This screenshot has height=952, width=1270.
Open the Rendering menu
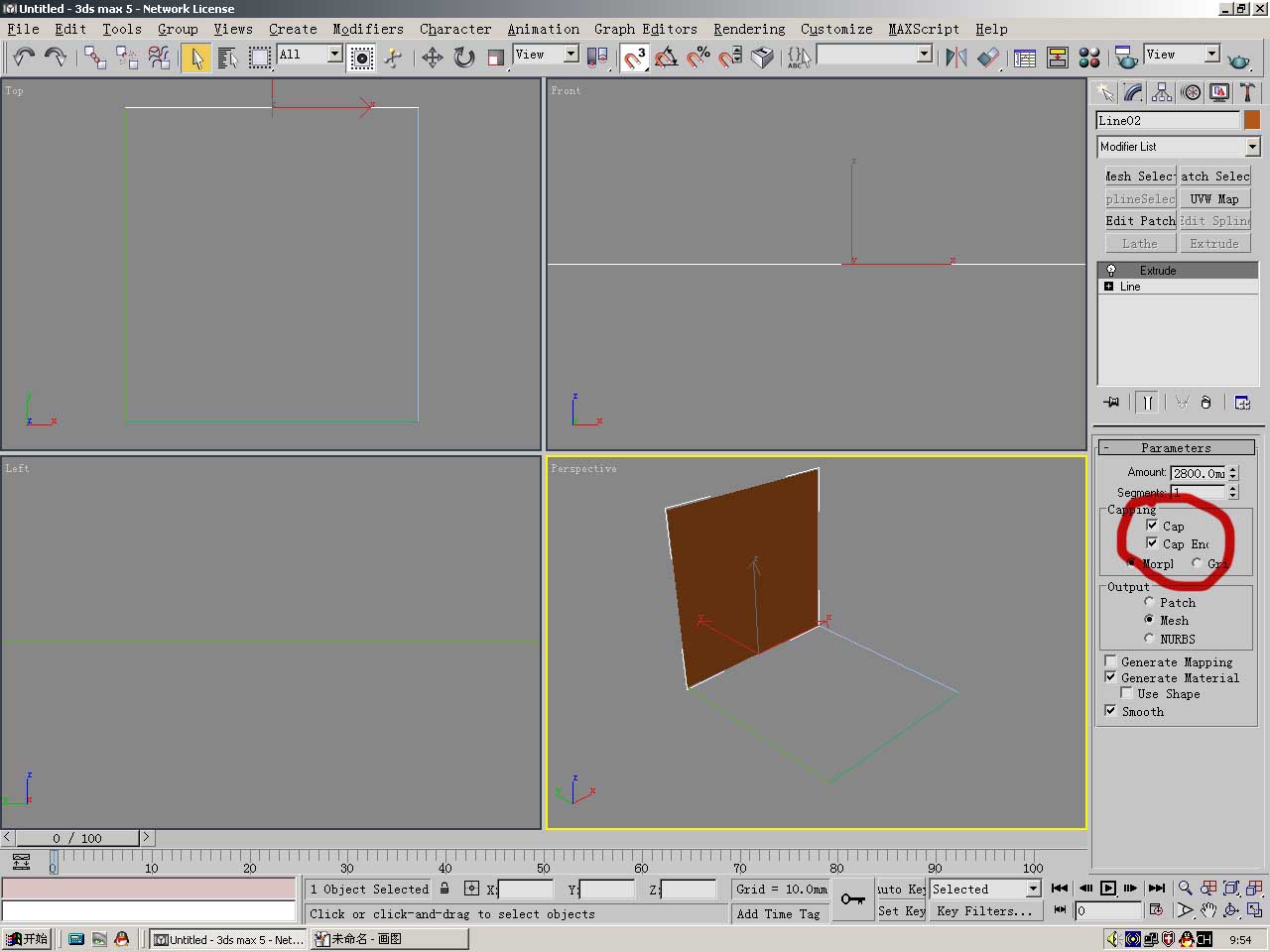(x=748, y=29)
